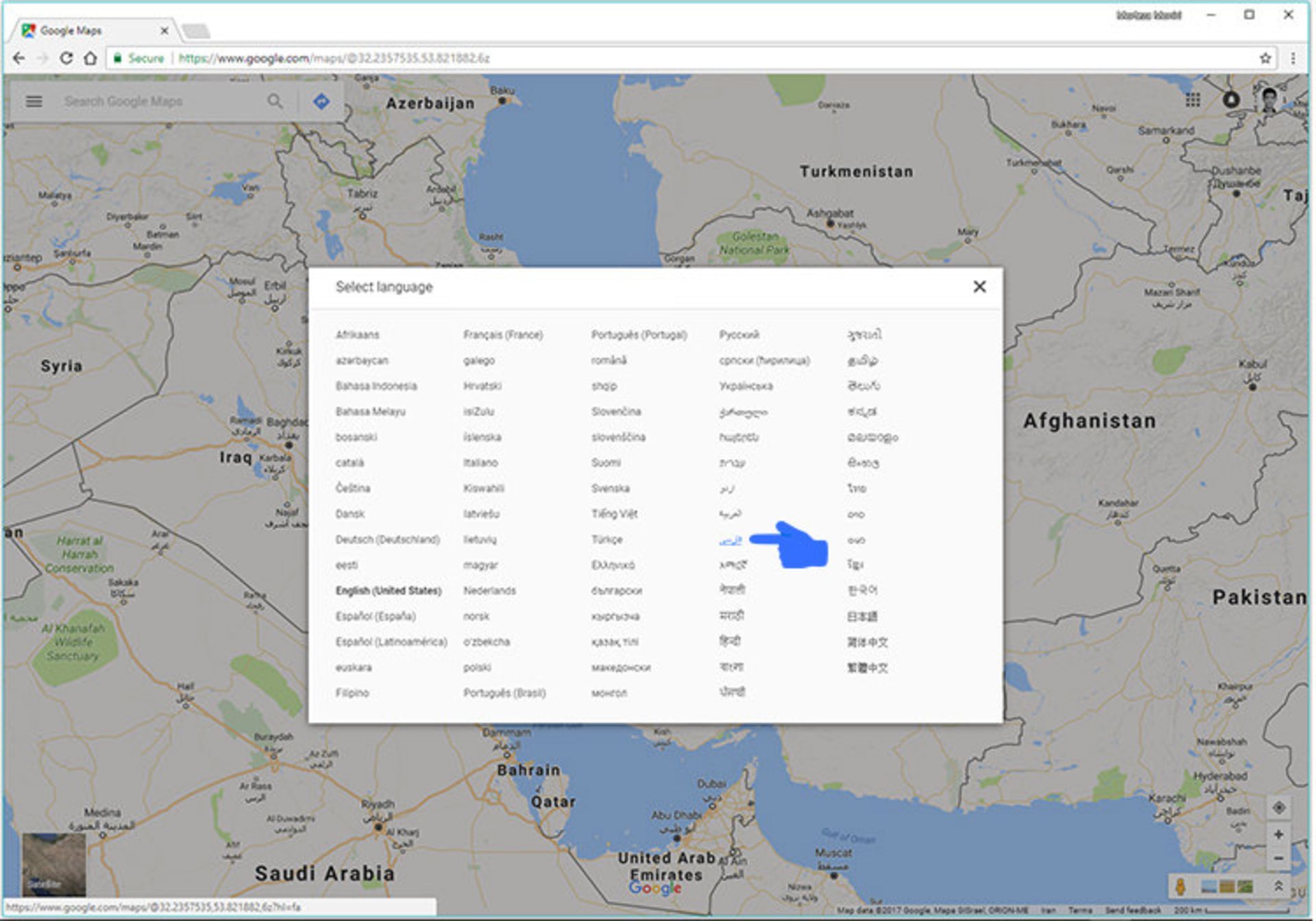
Task: Zoom in on the map
Action: 1278,835
